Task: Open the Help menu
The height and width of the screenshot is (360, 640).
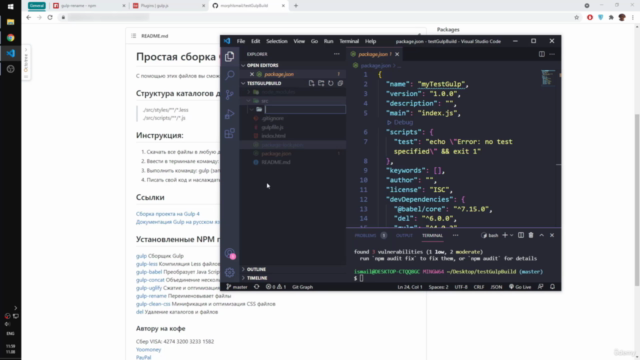Action: (x=370, y=41)
